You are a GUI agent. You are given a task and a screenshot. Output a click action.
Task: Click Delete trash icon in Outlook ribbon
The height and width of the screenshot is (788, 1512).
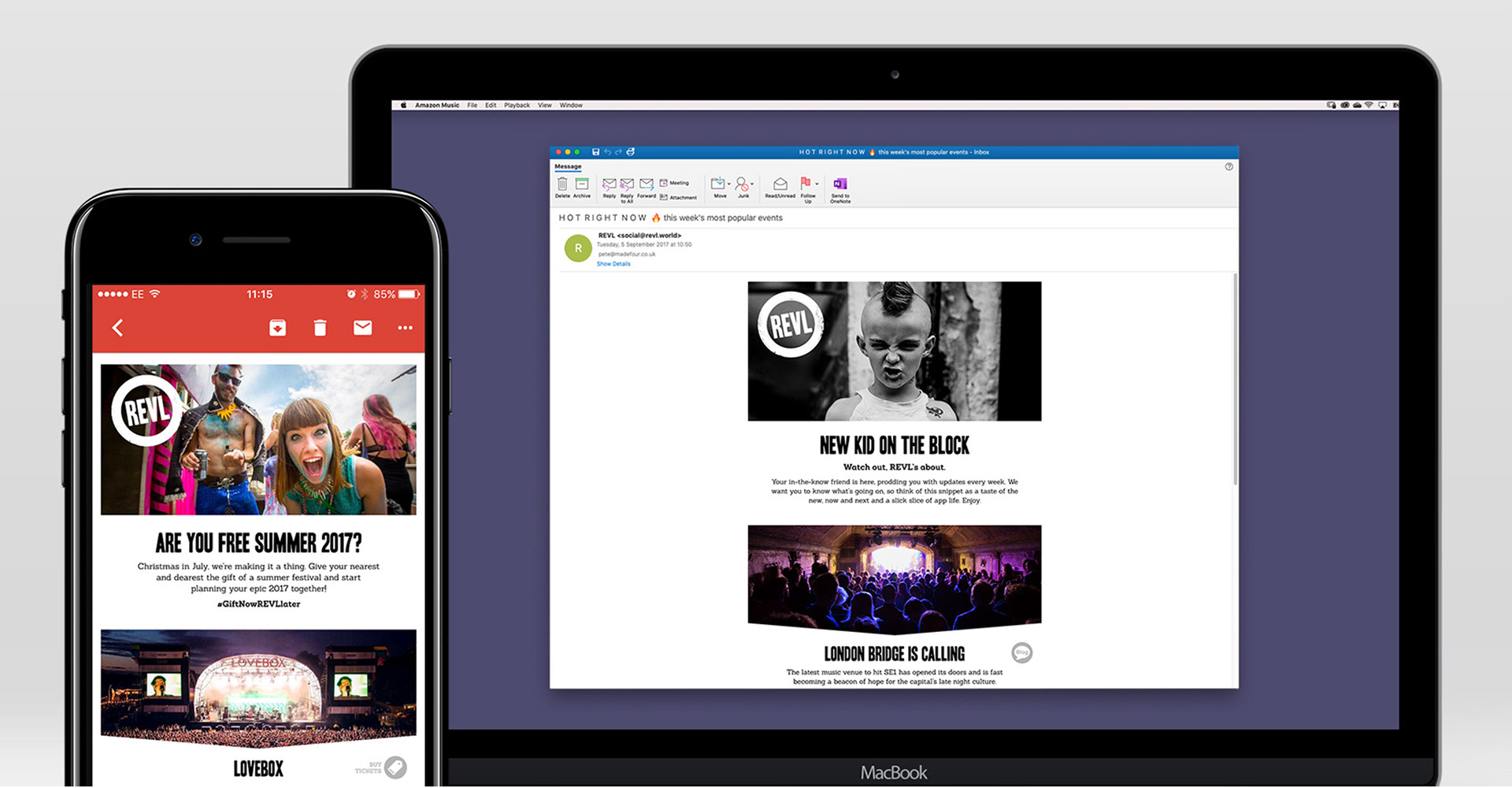click(562, 188)
